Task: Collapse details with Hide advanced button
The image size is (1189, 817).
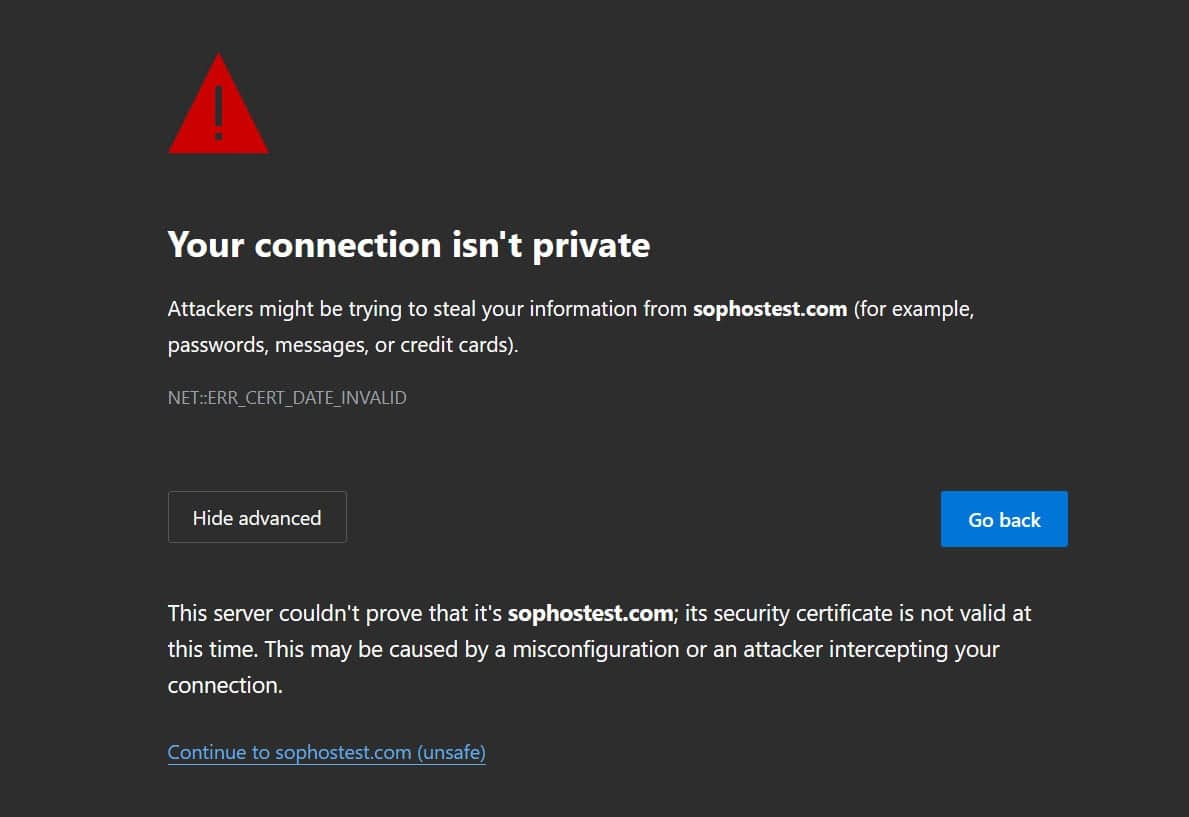Action: (x=257, y=518)
